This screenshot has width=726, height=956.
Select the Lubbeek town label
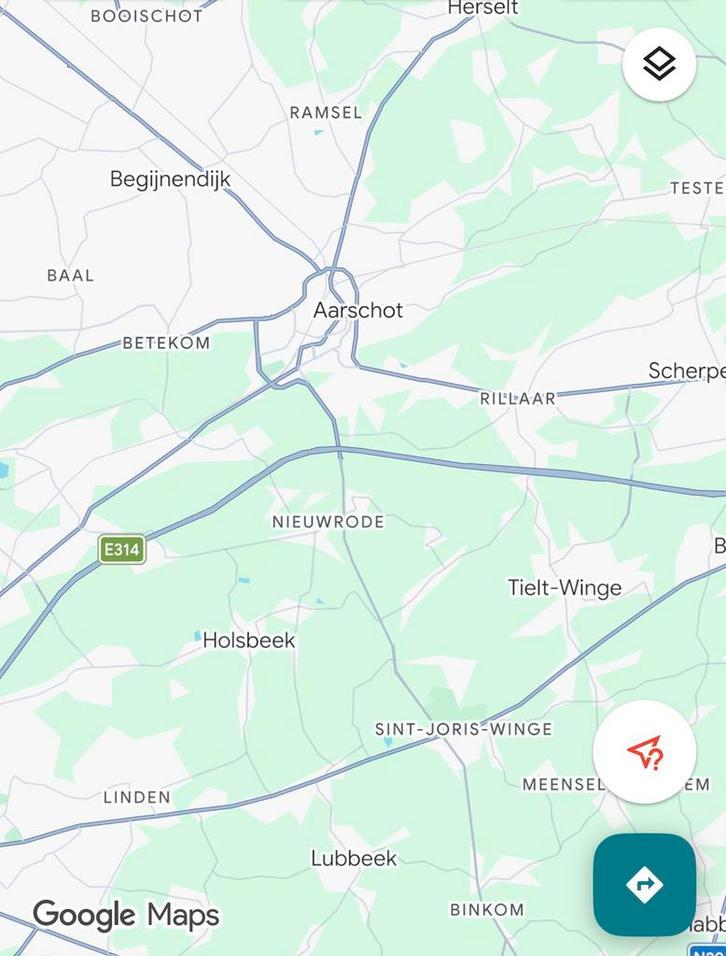tap(354, 858)
